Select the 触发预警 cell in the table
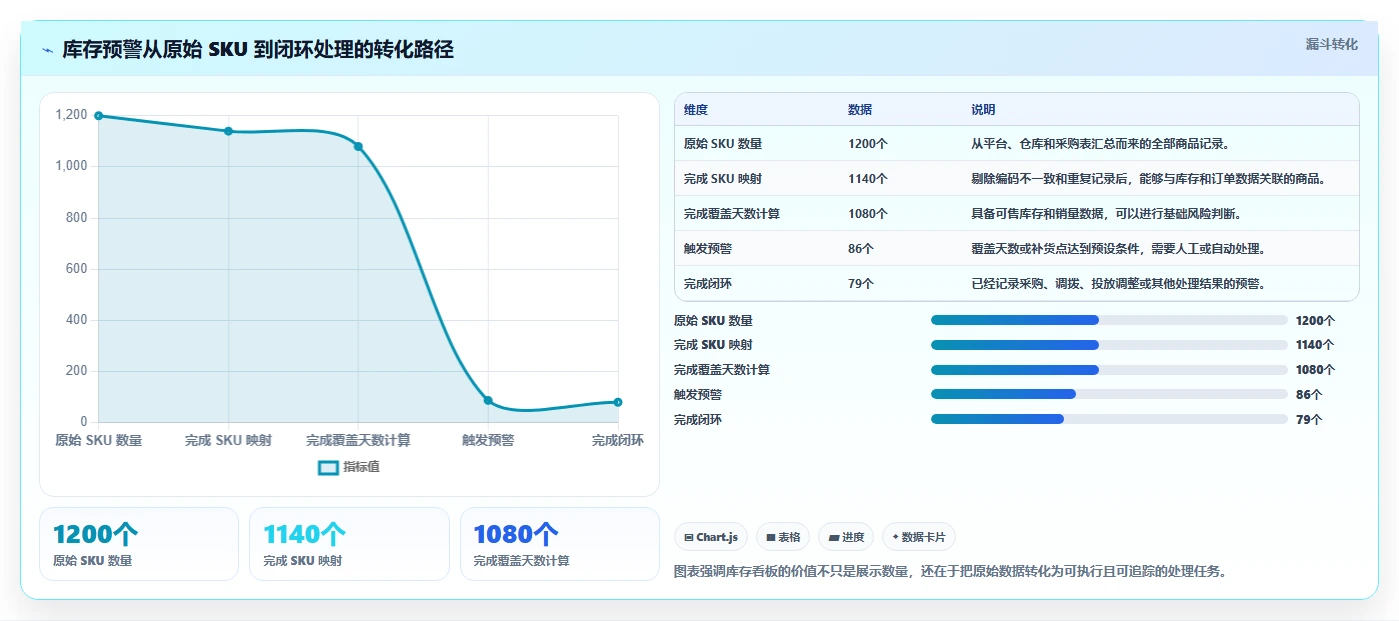The width and height of the screenshot is (1399, 621). (708, 249)
